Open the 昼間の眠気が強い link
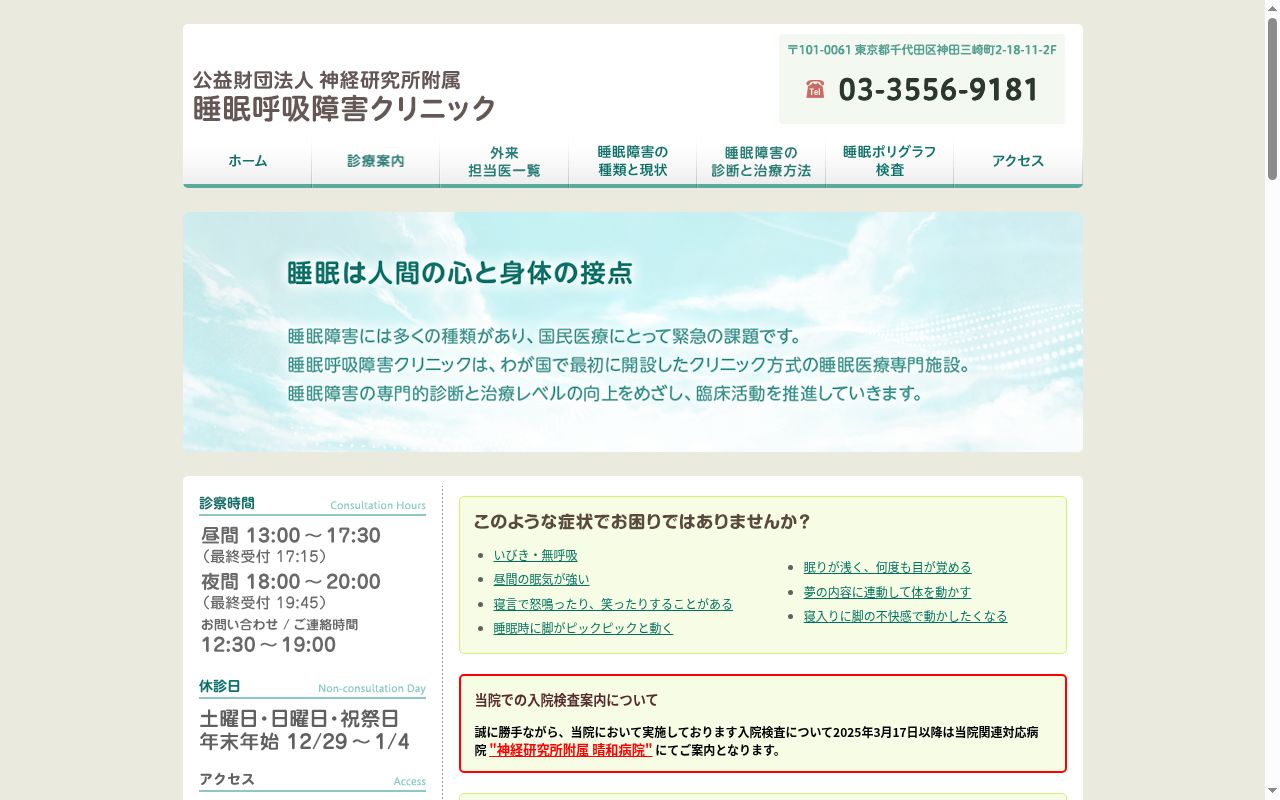Viewport: 1280px width, 800px height. coord(541,579)
